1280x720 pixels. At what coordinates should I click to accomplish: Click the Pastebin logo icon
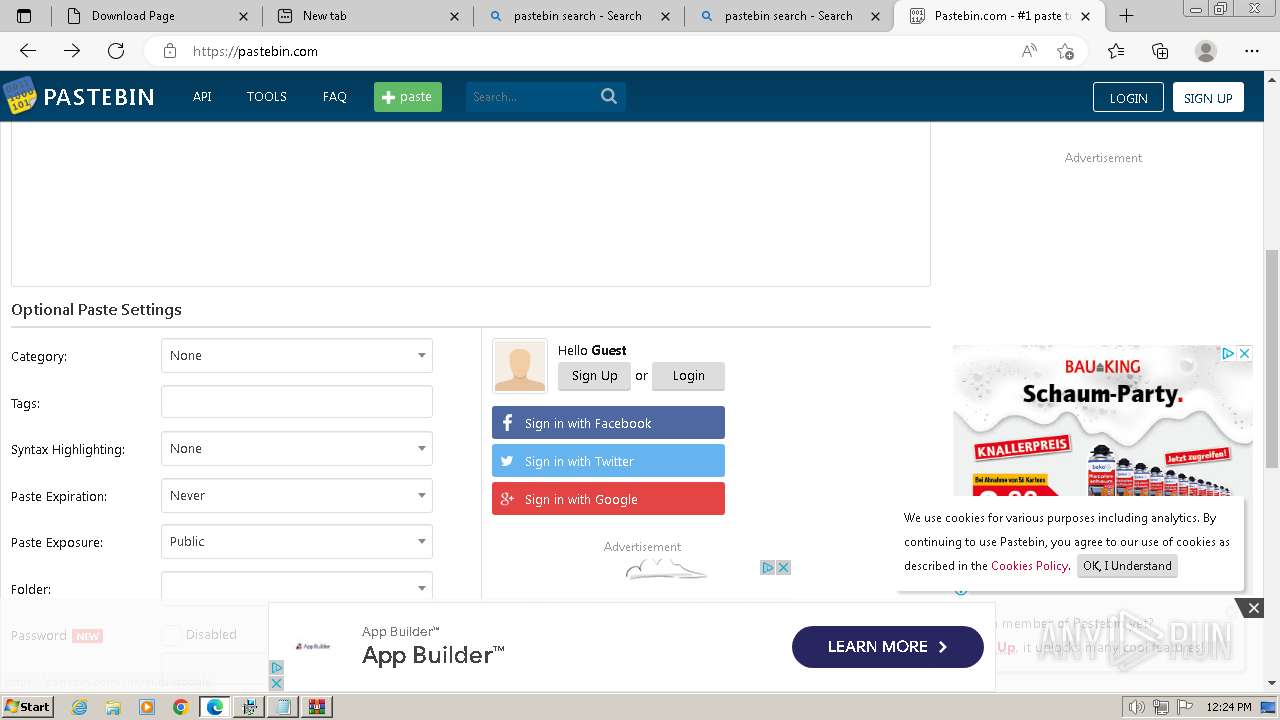19,96
